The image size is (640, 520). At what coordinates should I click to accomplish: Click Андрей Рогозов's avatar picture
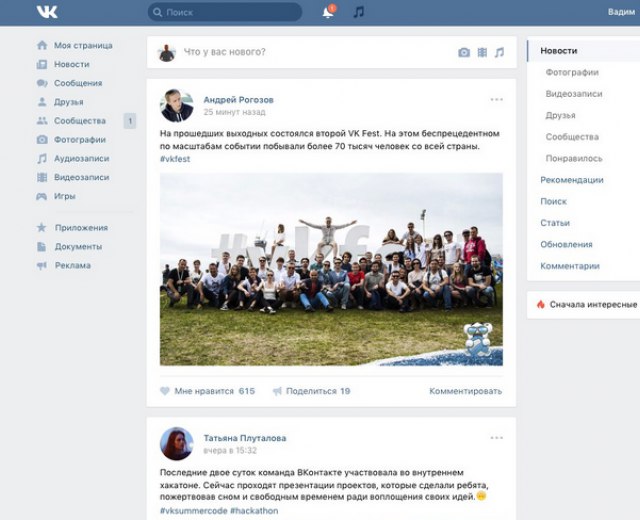(176, 106)
